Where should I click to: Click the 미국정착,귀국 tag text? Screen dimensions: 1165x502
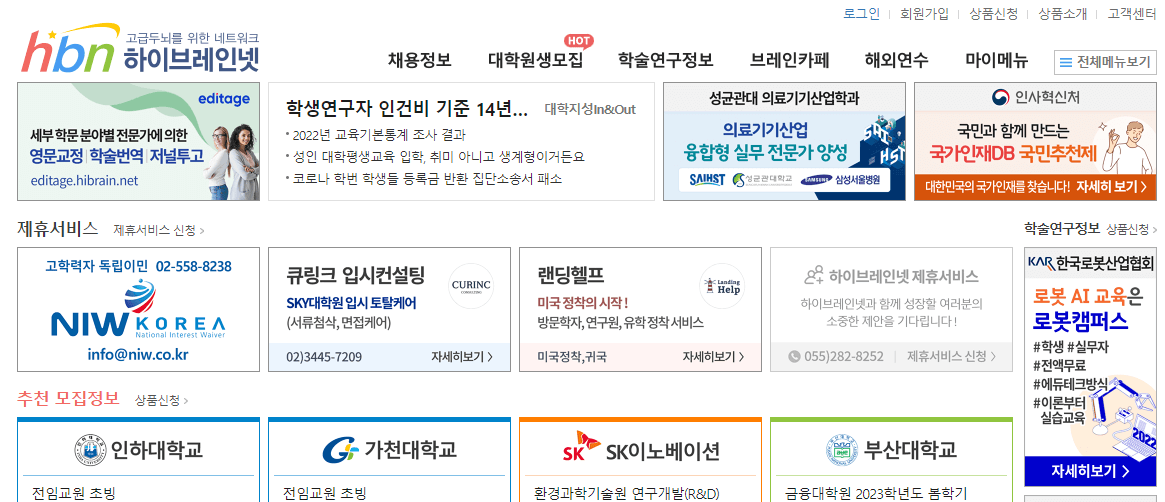[571, 357]
